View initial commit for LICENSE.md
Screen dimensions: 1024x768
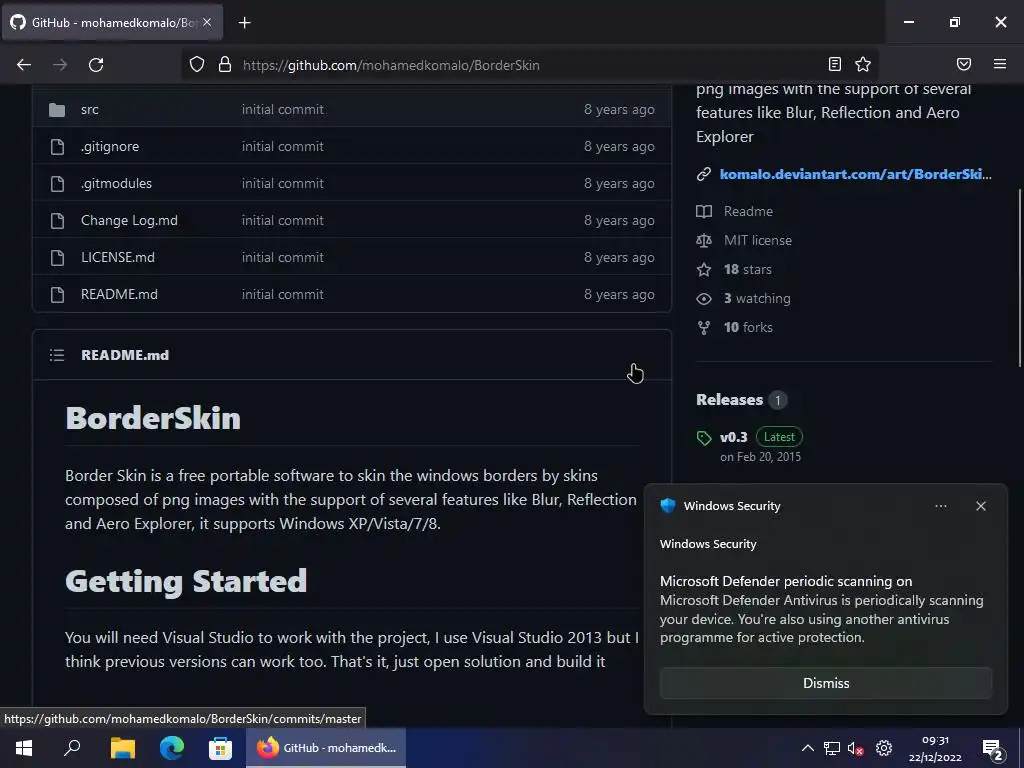[x=283, y=257]
